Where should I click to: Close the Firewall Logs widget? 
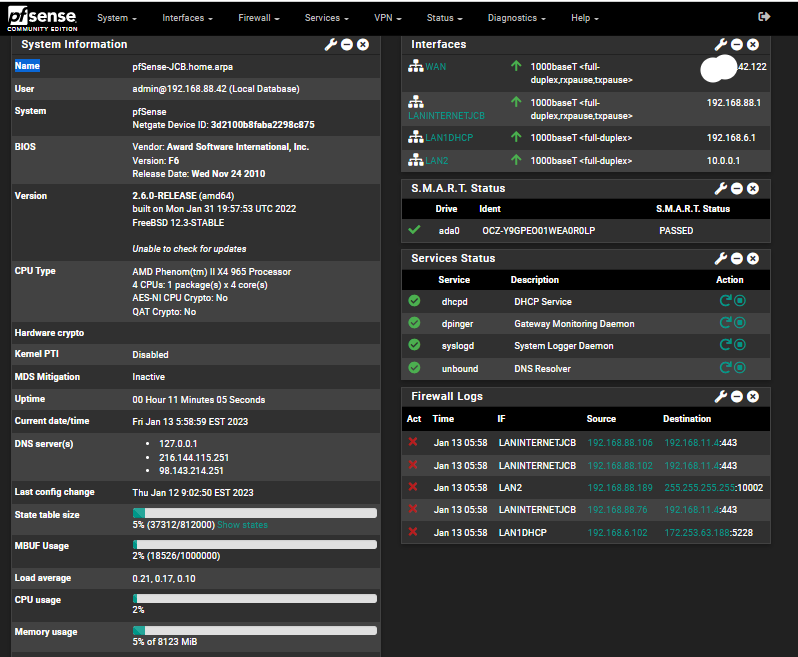point(753,396)
